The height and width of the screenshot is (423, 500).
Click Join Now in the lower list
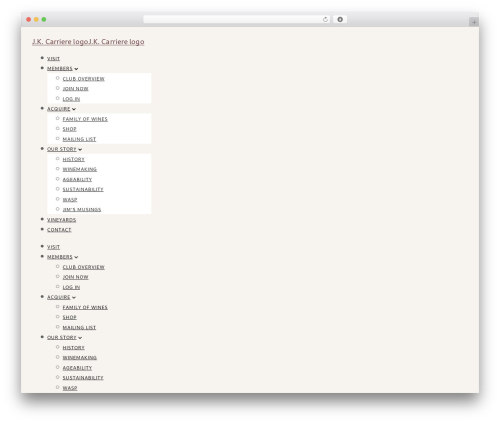(76, 277)
